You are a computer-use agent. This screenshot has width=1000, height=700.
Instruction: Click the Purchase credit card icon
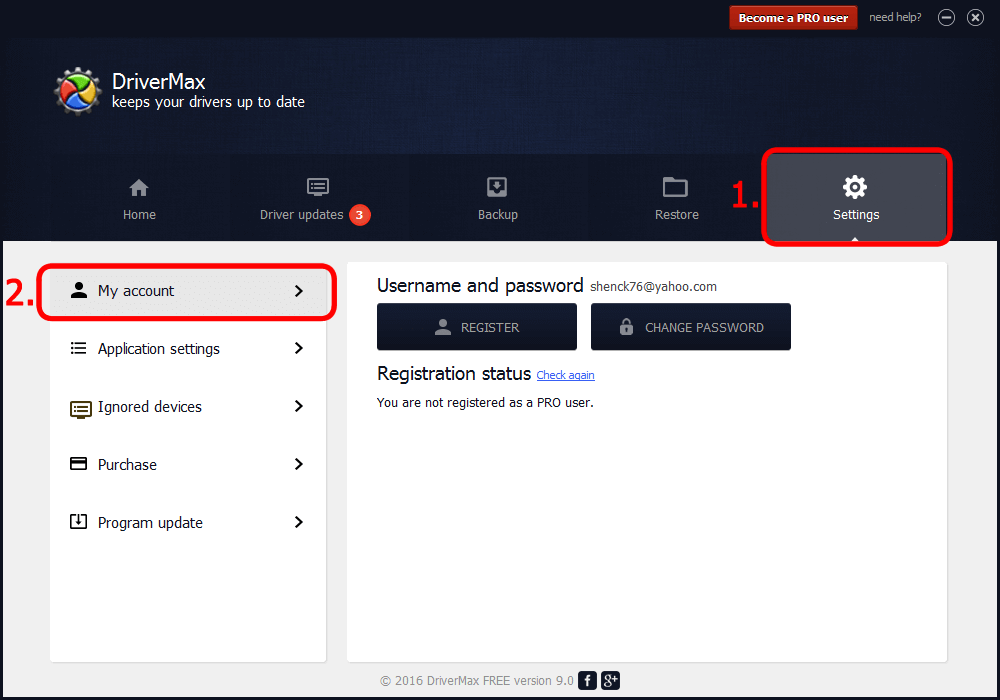(78, 463)
